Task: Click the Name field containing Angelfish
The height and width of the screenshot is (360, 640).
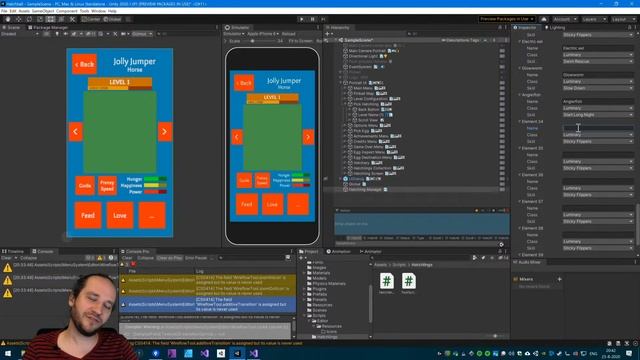Action: pyautogui.click(x=598, y=102)
